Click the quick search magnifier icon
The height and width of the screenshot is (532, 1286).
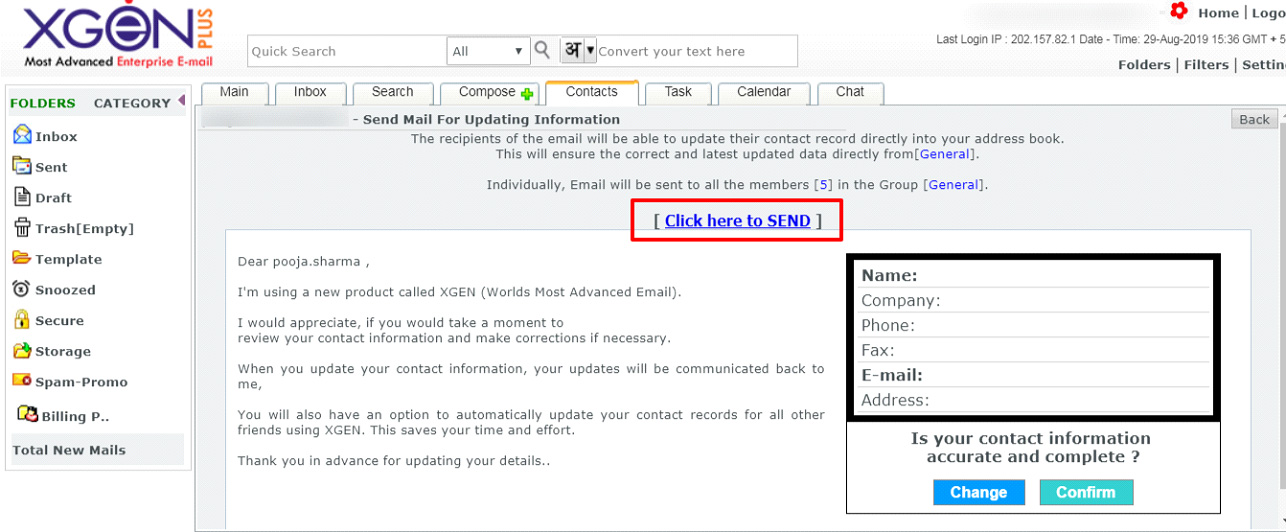tap(542, 50)
